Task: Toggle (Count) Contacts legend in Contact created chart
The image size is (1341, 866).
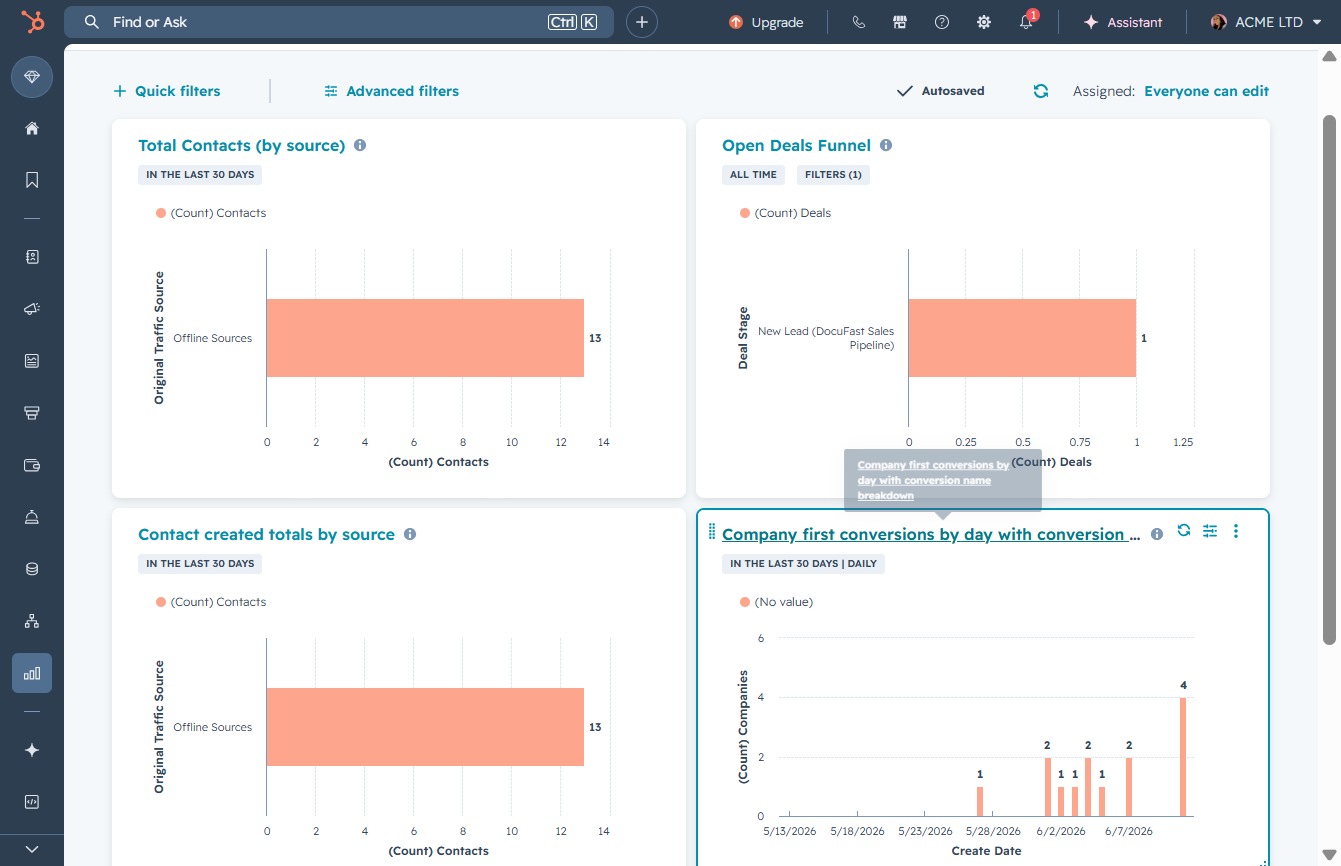Action: coord(211,602)
